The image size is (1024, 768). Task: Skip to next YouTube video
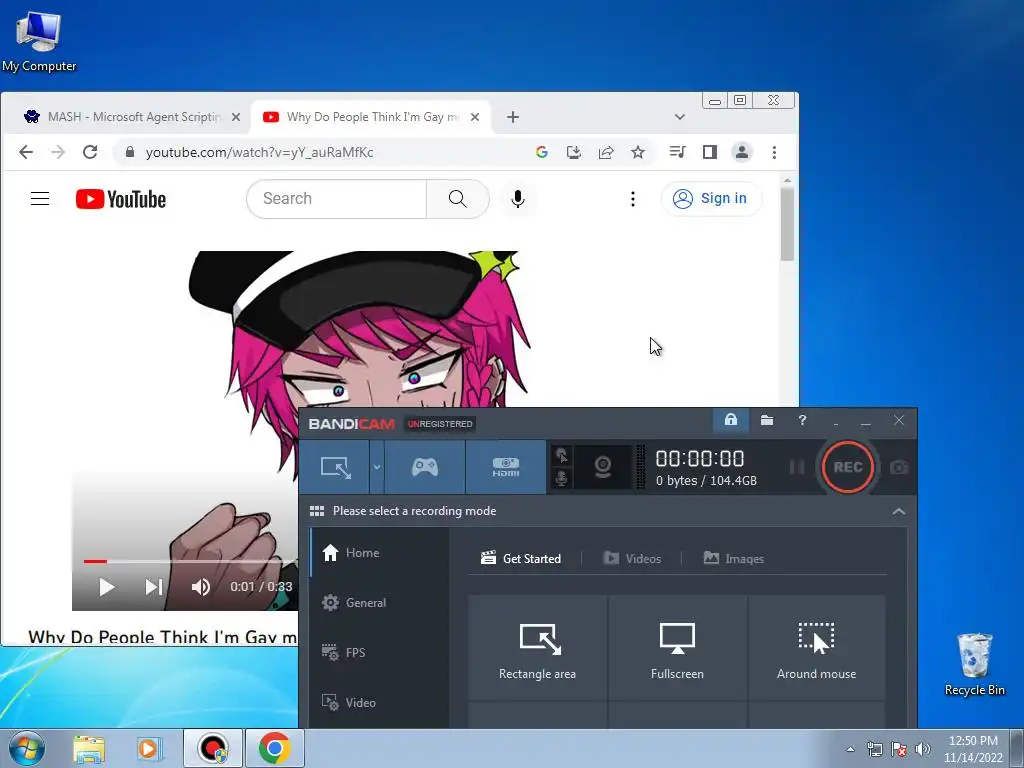point(154,586)
